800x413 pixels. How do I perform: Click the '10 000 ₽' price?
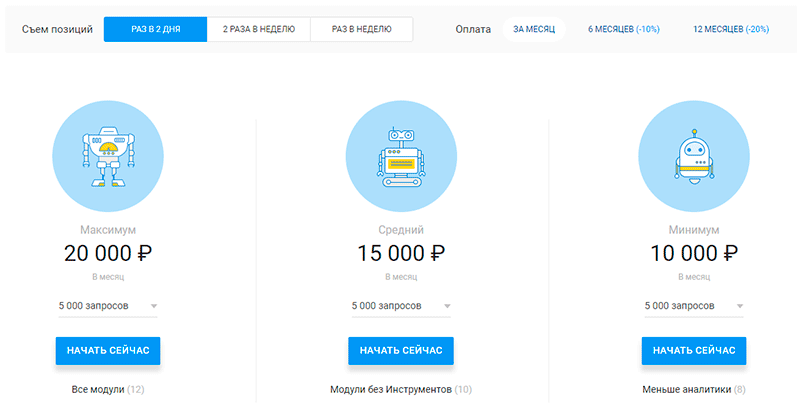694,253
